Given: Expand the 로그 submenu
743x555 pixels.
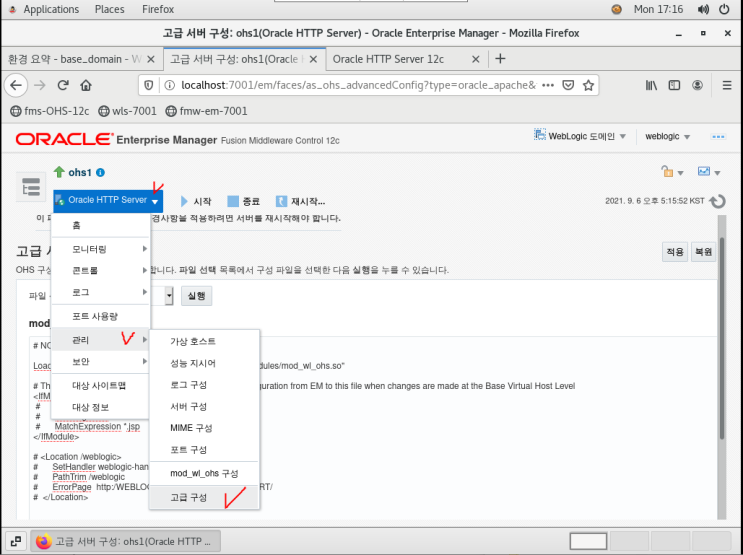Looking at the screenshot, I should click(x=101, y=292).
